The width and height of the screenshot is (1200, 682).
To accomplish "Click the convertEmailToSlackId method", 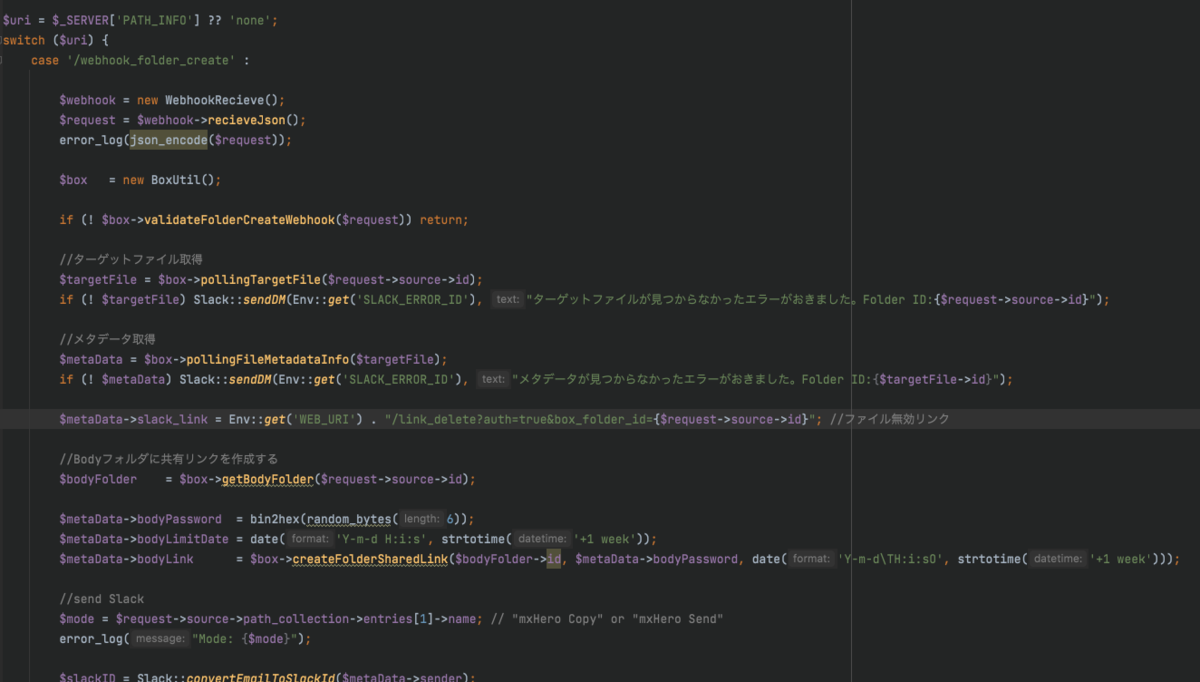I will [260, 677].
